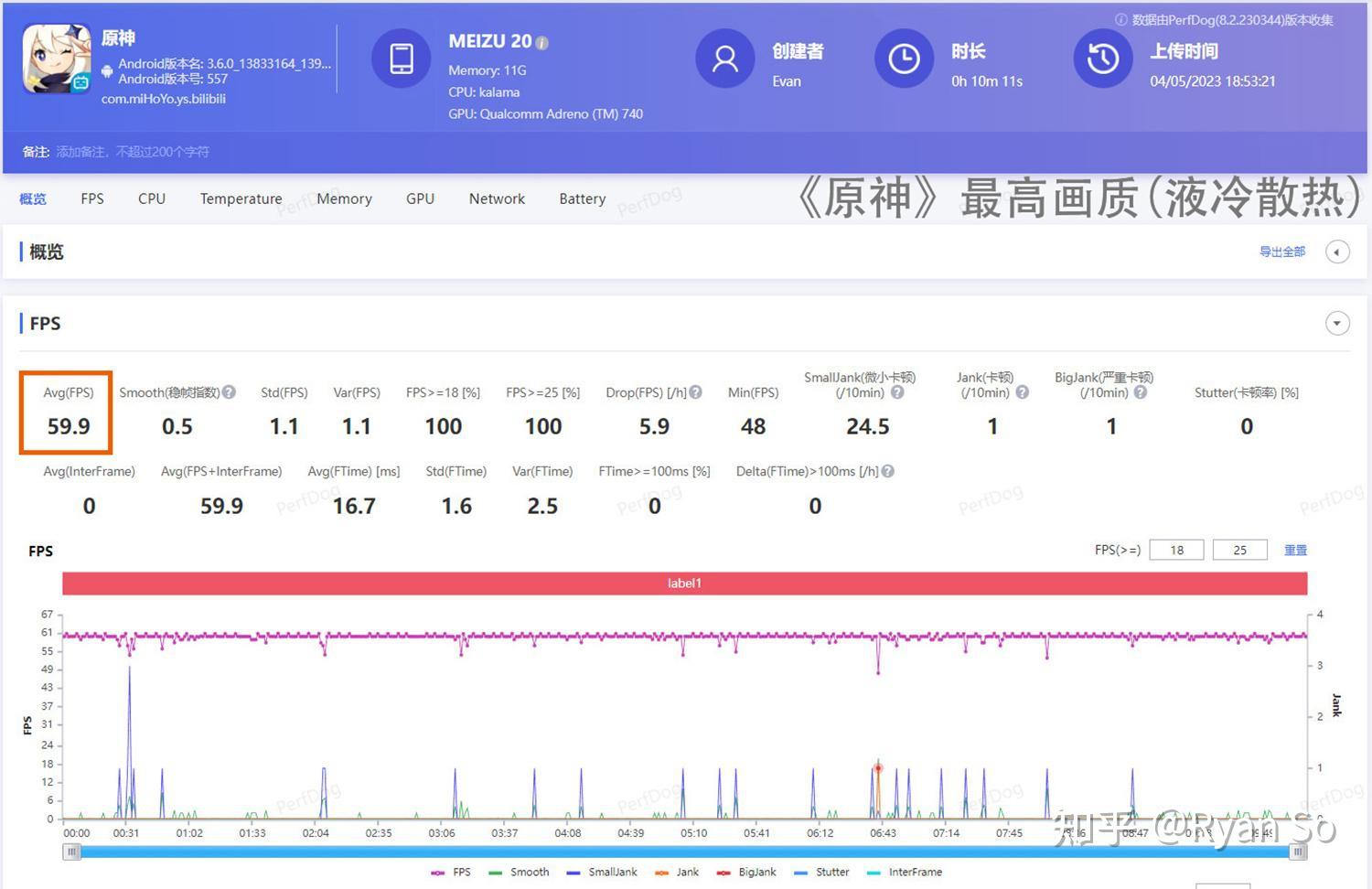Viewport: 1372px width, 889px height.
Task: Click the creator name Evan
Action: pyautogui.click(x=787, y=81)
